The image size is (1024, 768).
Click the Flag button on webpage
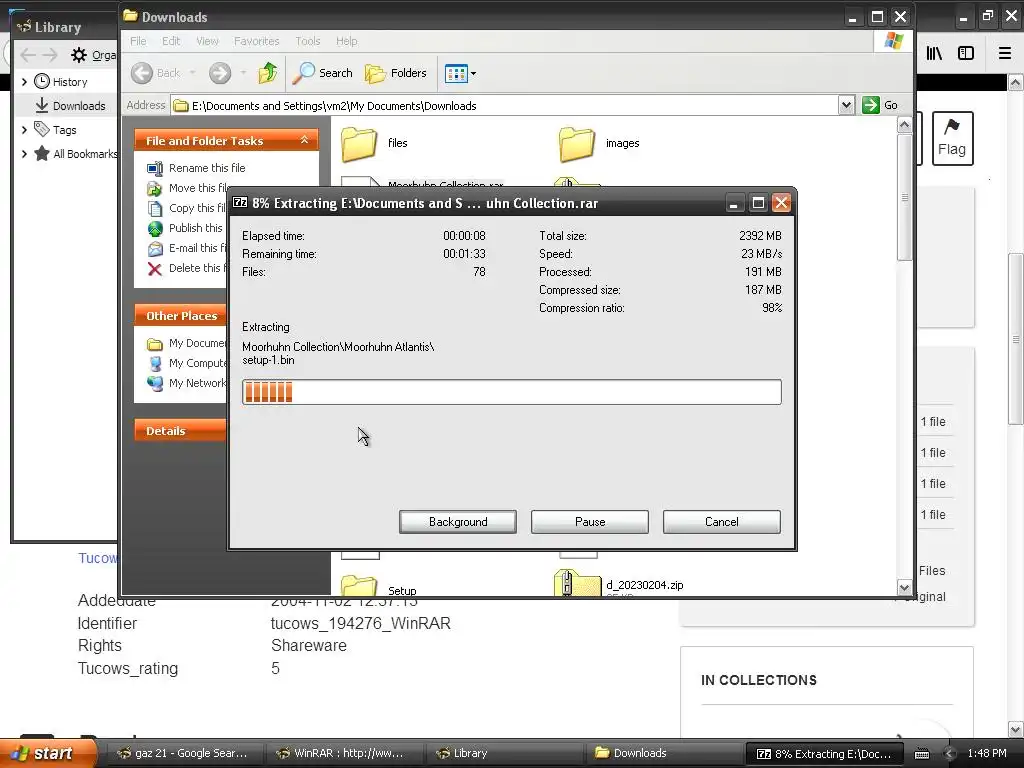tap(952, 138)
